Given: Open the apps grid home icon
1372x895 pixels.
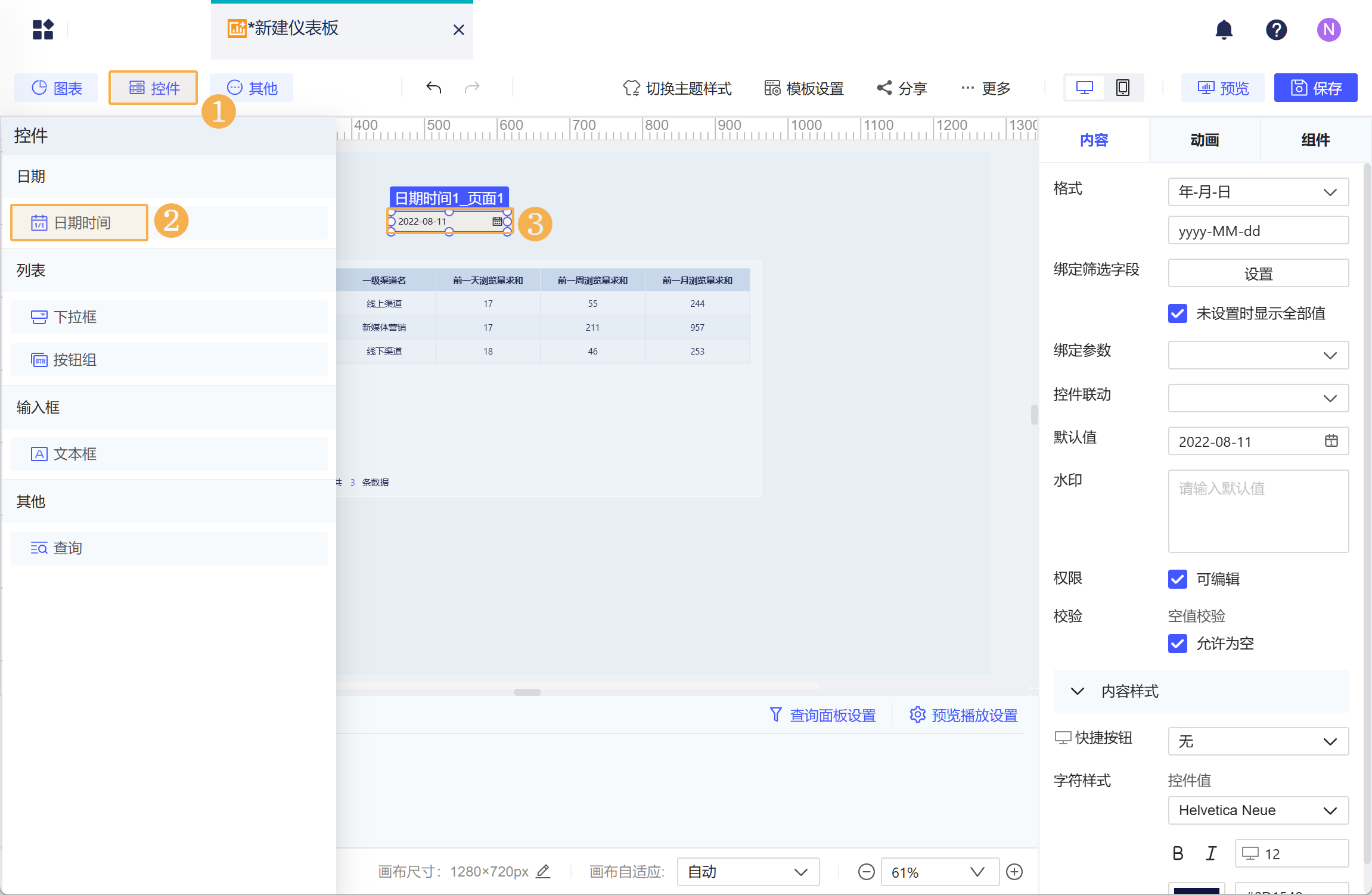Looking at the screenshot, I should (x=43, y=29).
